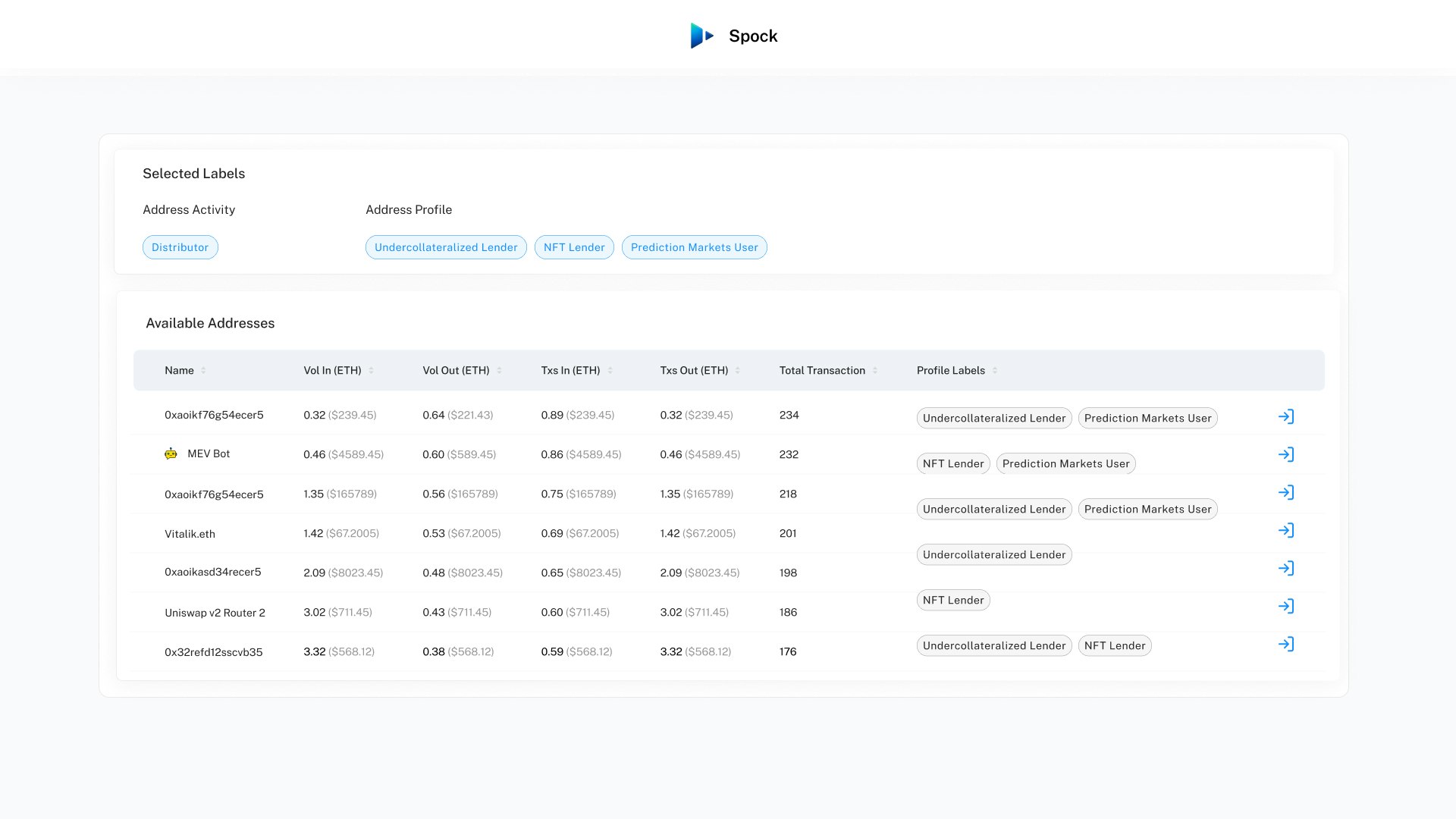Sort by Txs Out (ETH) column
The image size is (1456, 819).
[738, 370]
